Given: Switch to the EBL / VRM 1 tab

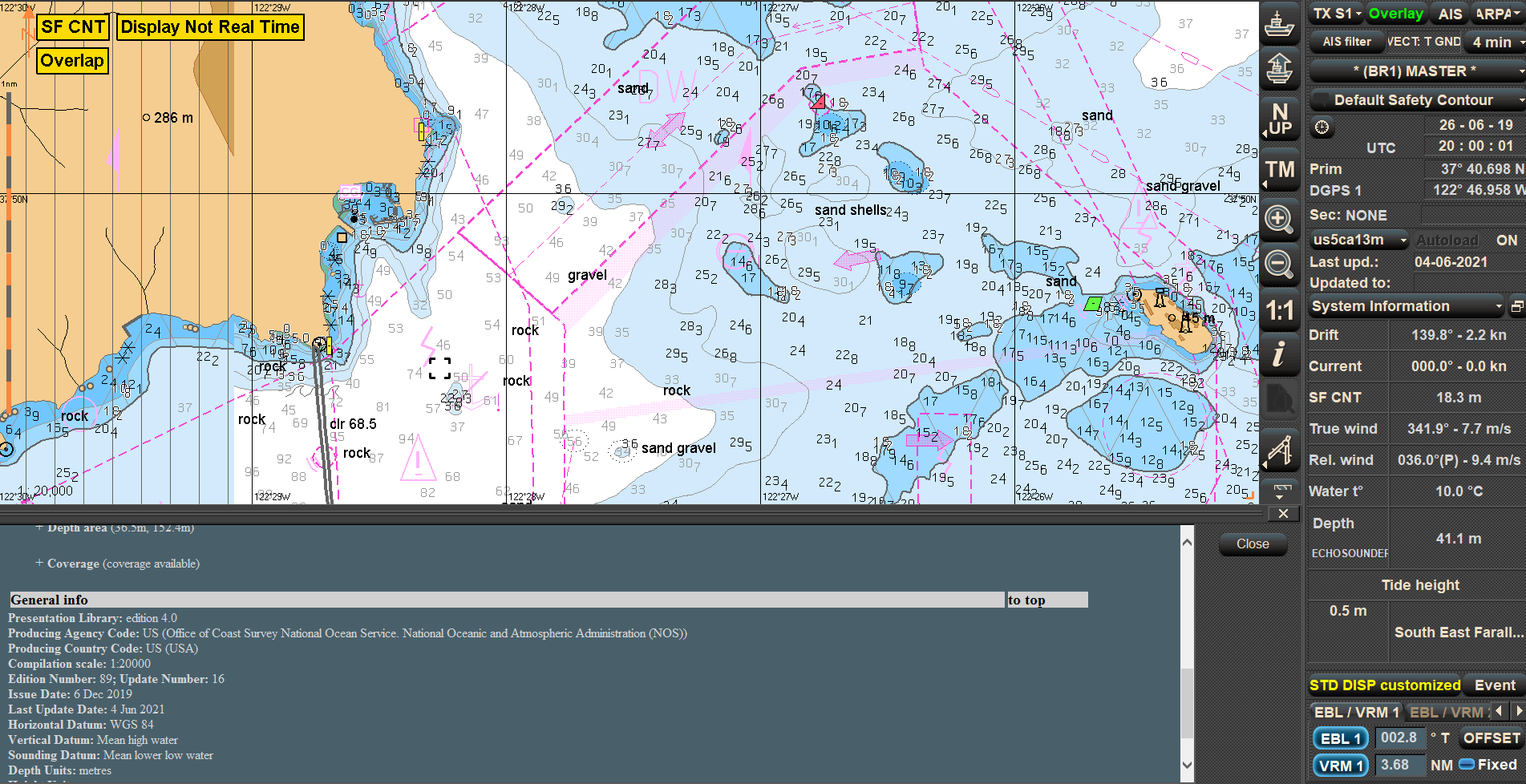Looking at the screenshot, I should 1355,712.
